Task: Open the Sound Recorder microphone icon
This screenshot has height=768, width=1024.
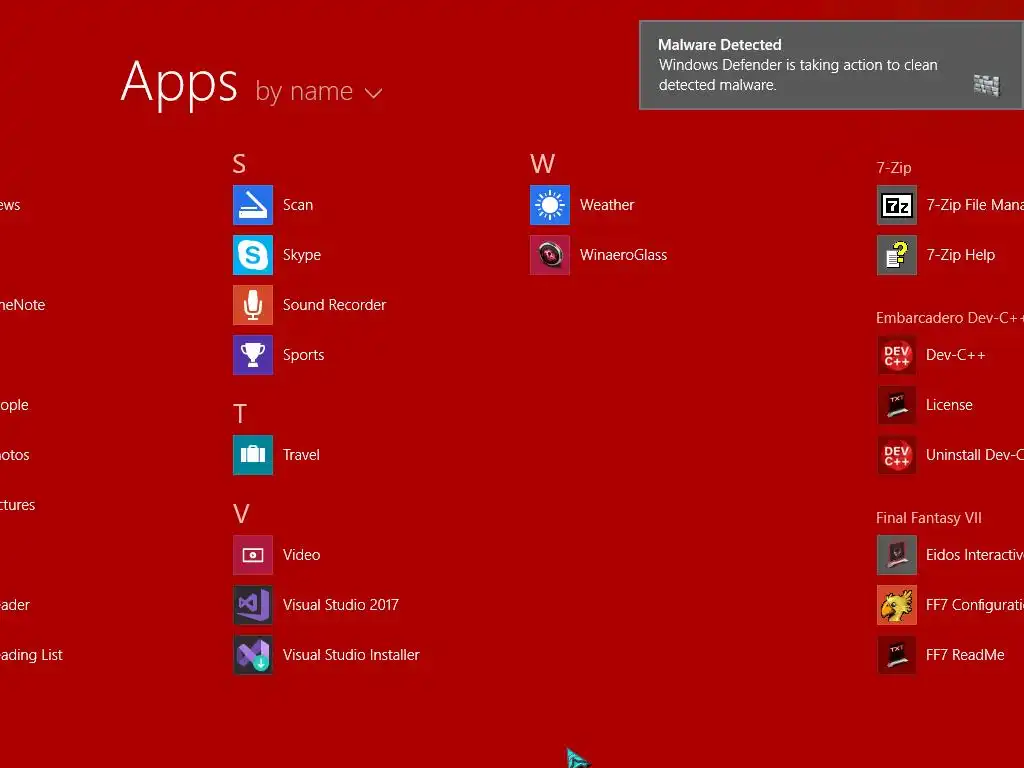Action: click(x=253, y=305)
